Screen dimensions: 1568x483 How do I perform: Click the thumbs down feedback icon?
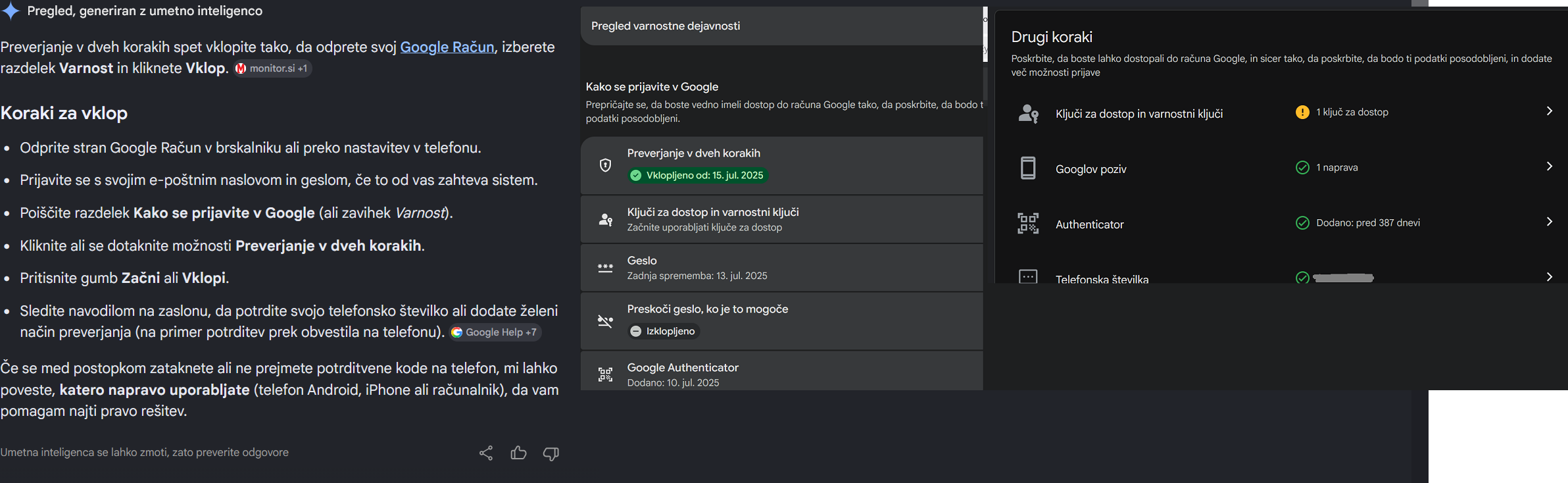pyautogui.click(x=551, y=453)
